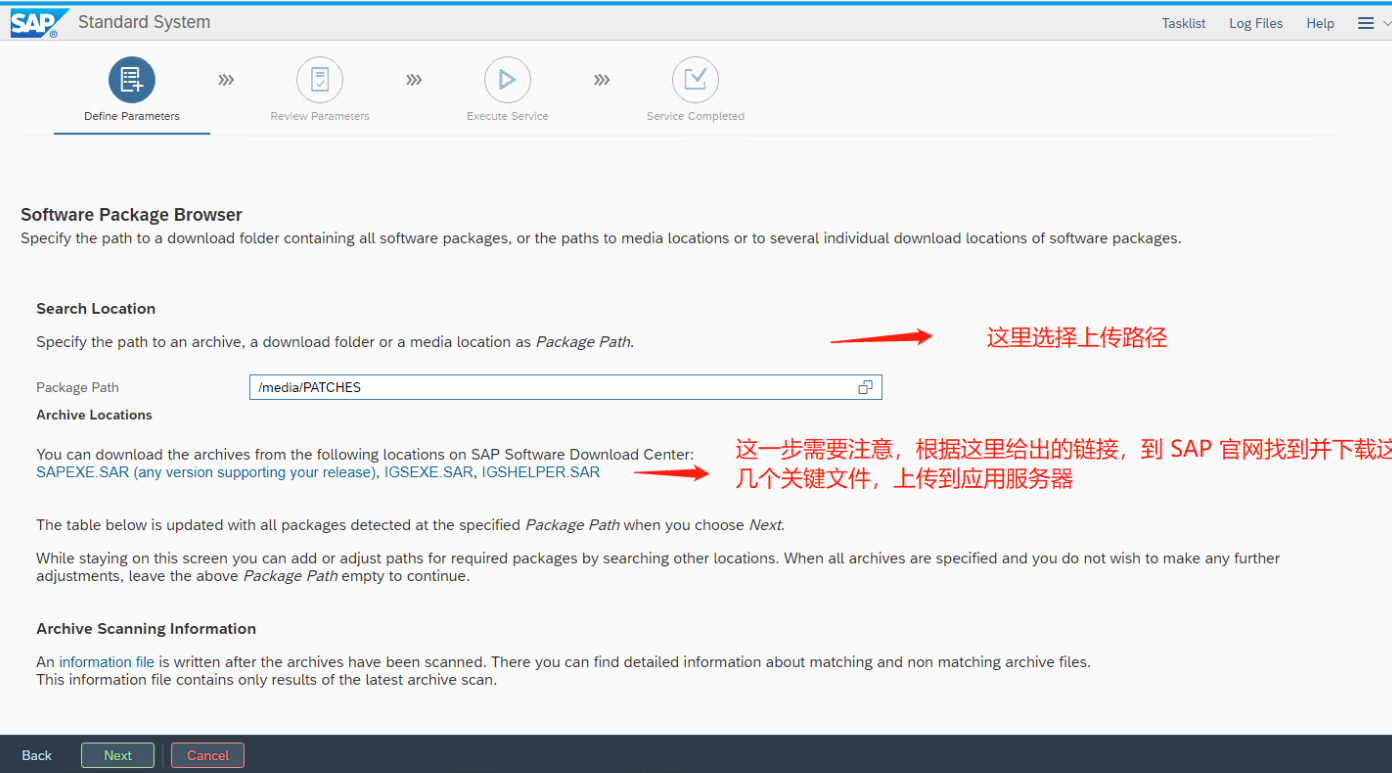Open the information file link
The height and width of the screenshot is (773, 1392).
[106, 662]
